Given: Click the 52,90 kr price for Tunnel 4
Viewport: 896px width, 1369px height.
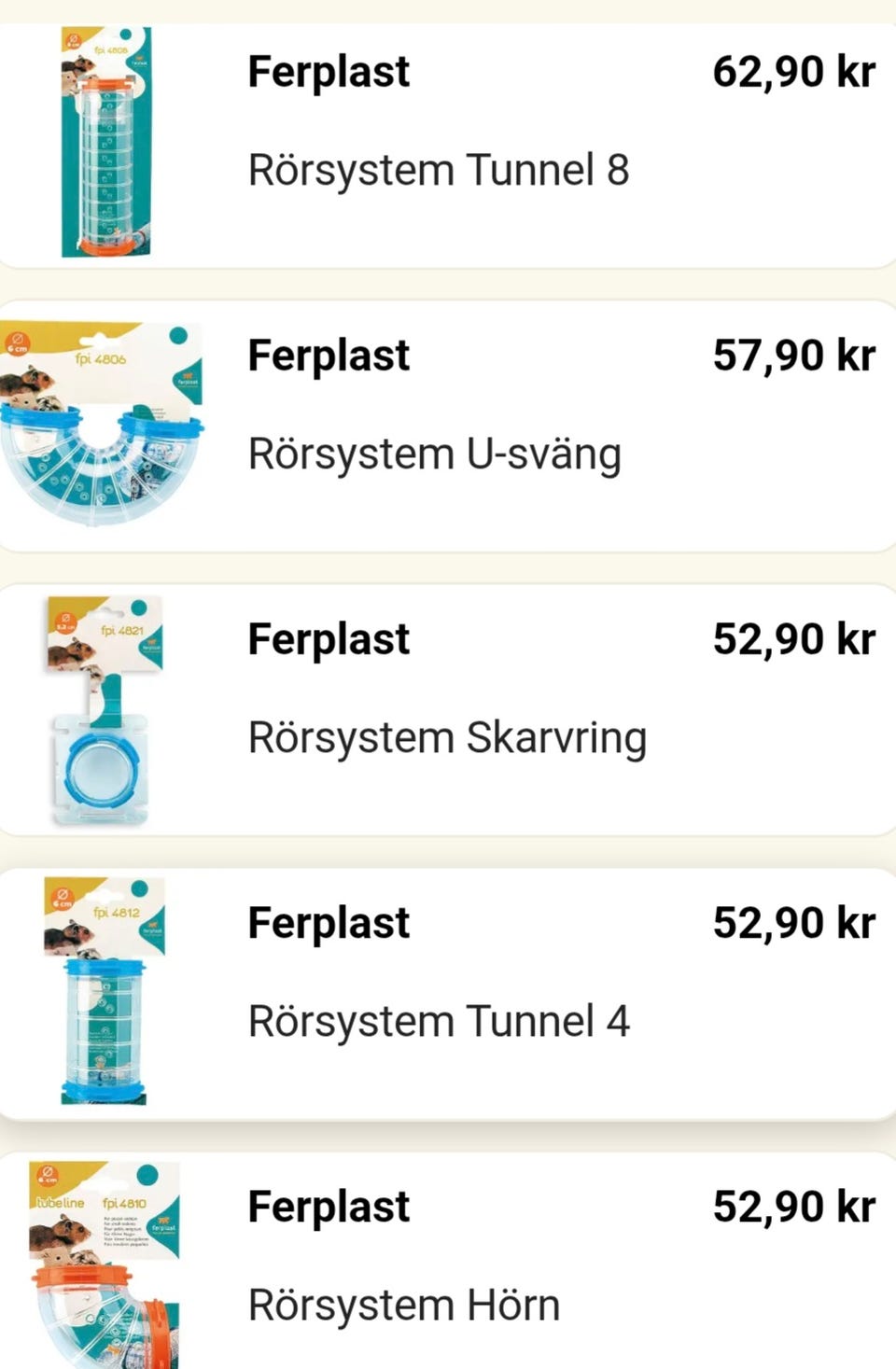Looking at the screenshot, I should (793, 924).
